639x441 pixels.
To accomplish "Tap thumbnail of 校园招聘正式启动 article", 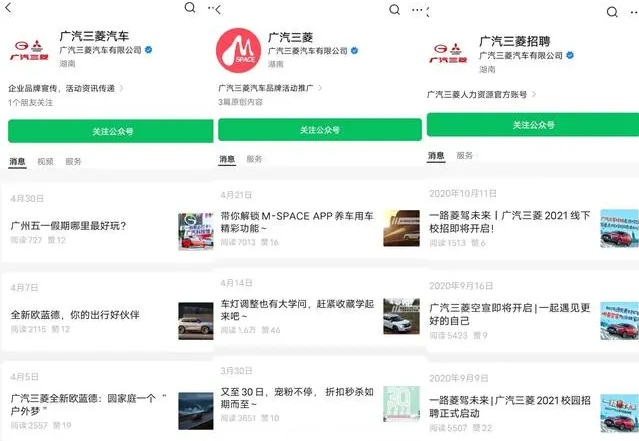I will click(x=619, y=413).
